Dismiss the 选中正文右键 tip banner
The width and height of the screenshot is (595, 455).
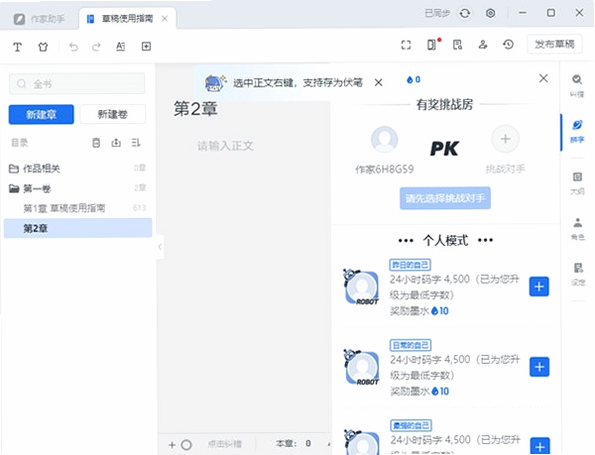pos(378,82)
